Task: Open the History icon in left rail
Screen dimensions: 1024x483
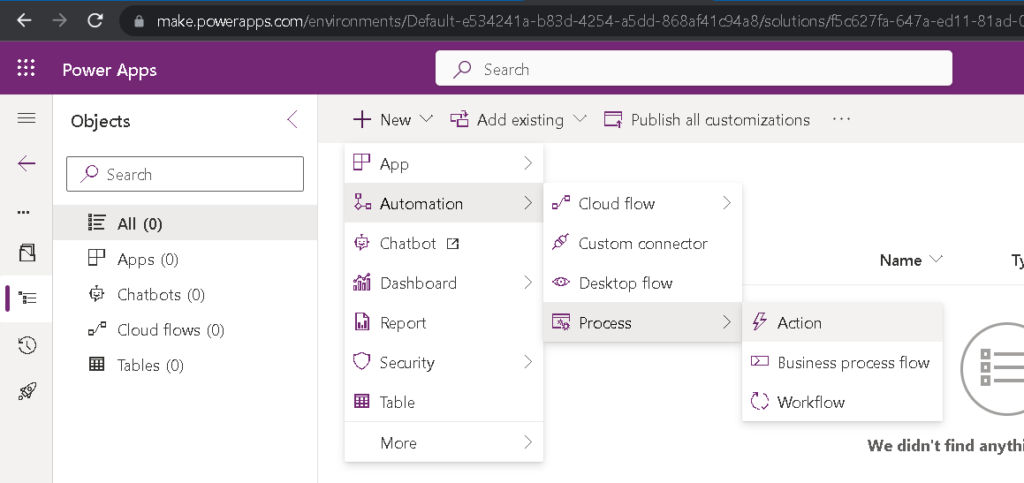Action: 27,345
